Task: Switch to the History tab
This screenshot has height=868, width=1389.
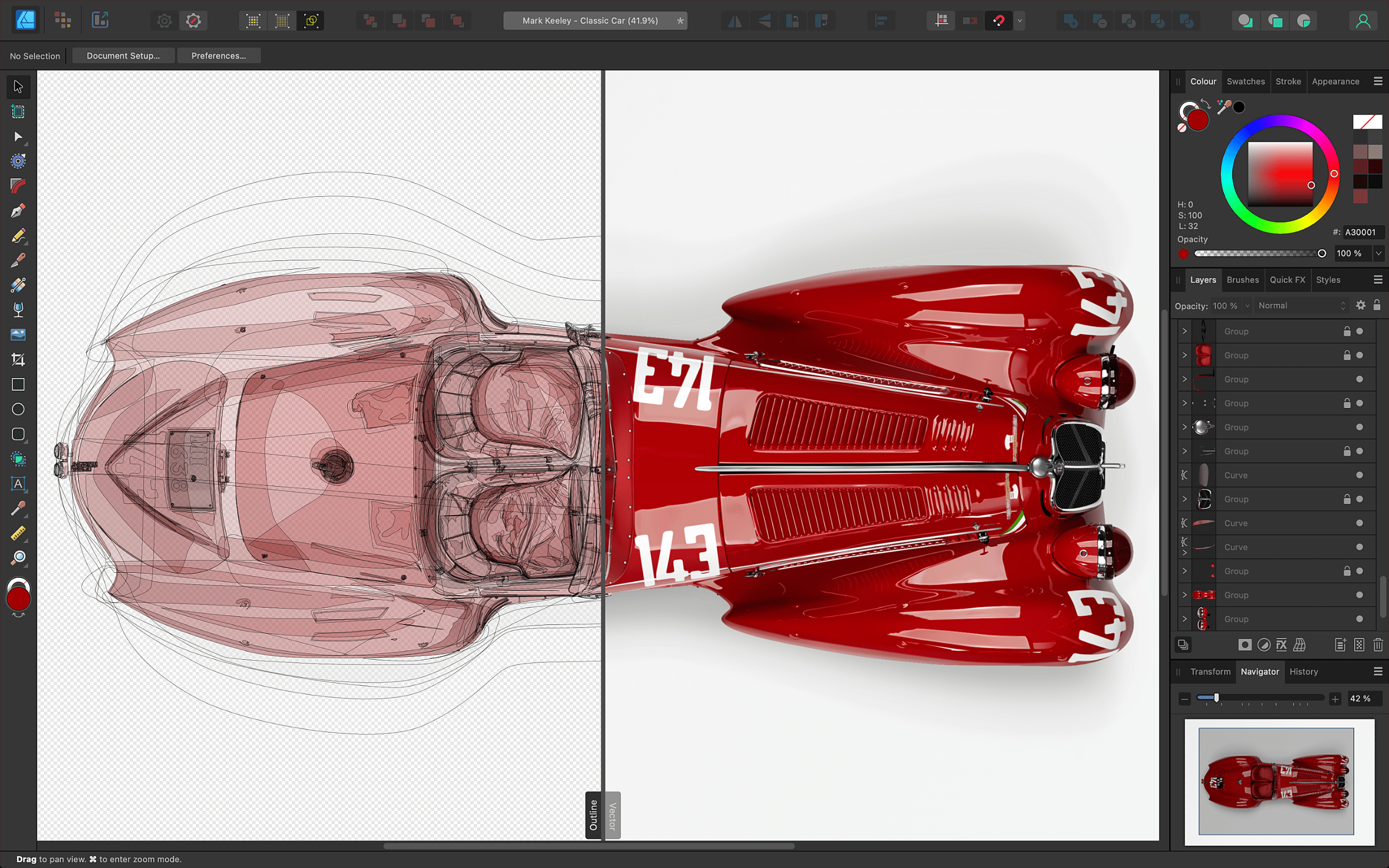Action: pos(1303,671)
